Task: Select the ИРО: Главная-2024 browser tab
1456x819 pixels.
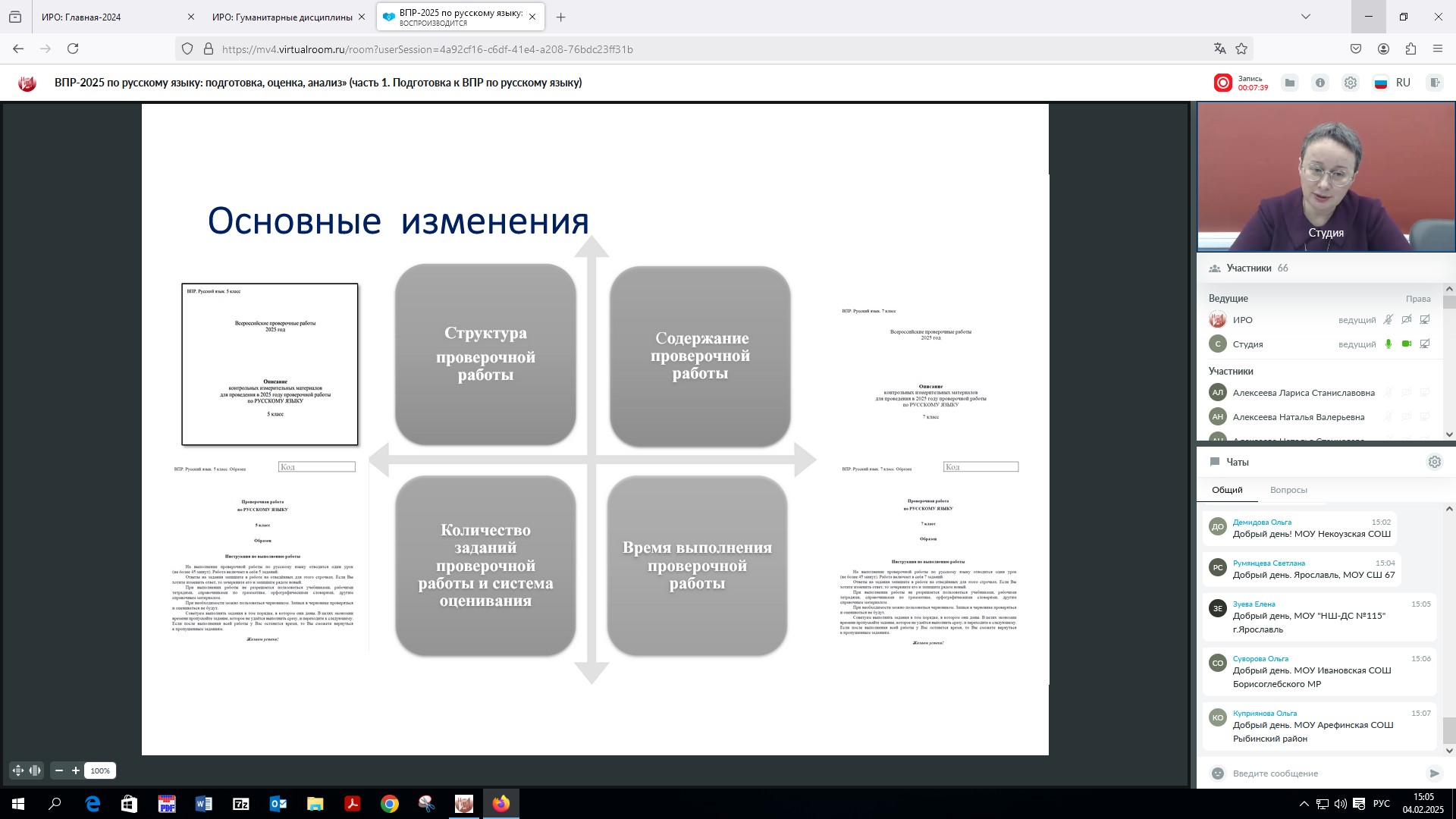Action: (x=118, y=17)
